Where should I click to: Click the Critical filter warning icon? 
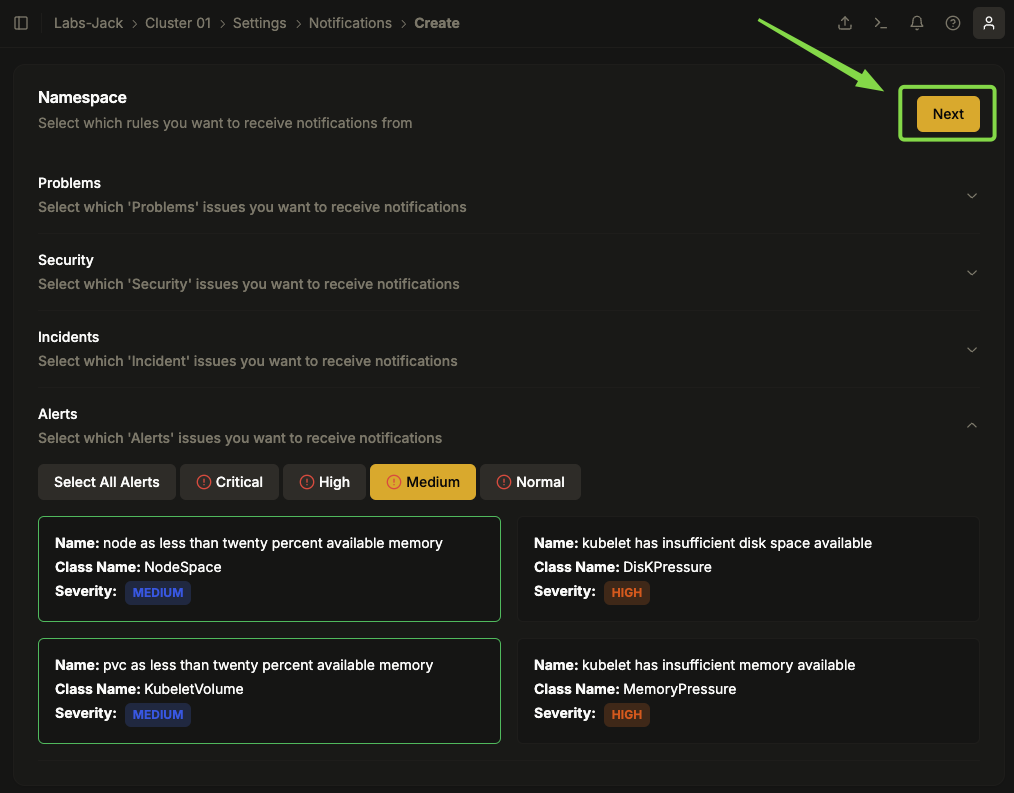(204, 482)
